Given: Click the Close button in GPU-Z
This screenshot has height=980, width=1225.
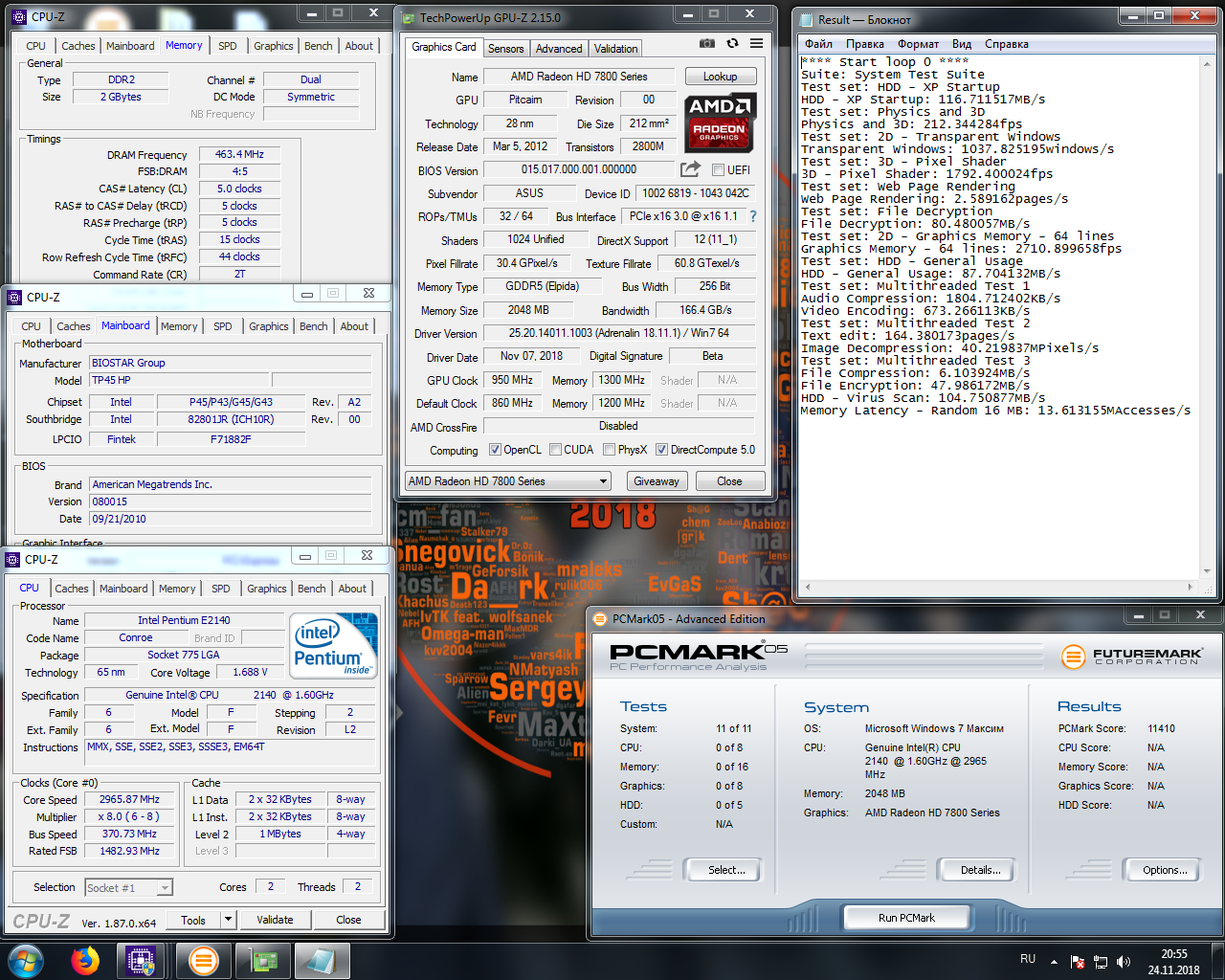Looking at the screenshot, I should coord(729,481).
